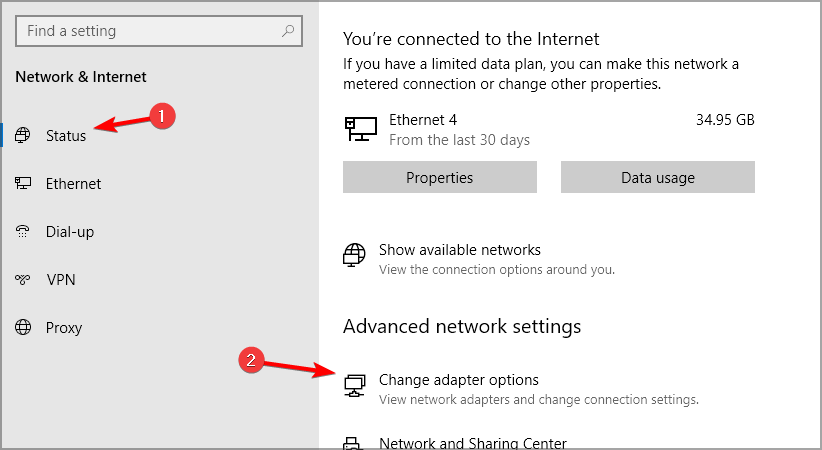Click the Status globe icon in sidebar
Viewport: 822px width, 450px height.
pos(23,135)
